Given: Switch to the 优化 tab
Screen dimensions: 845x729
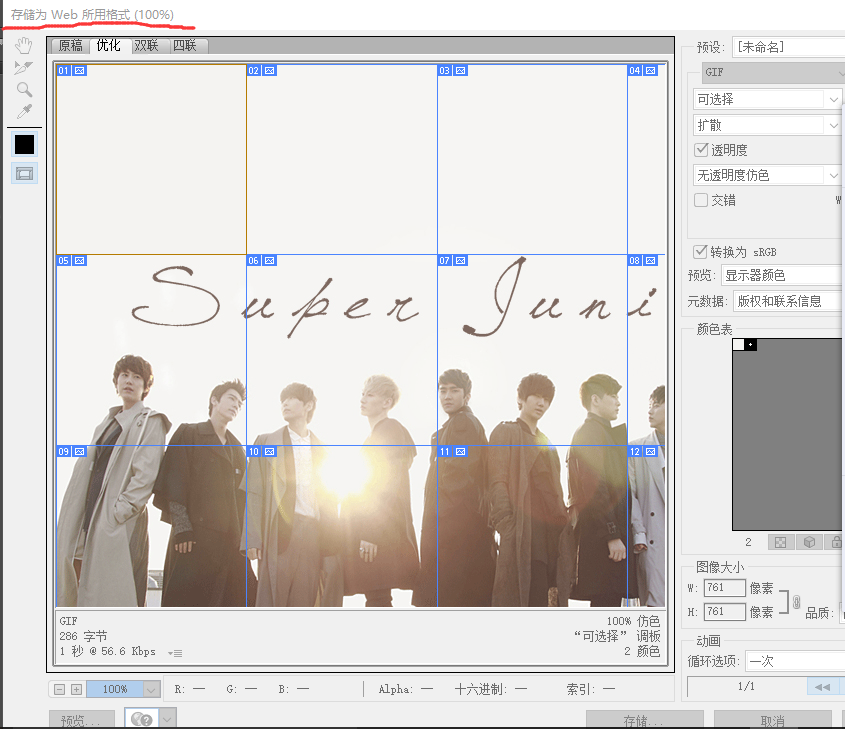Looking at the screenshot, I should 108,45.
